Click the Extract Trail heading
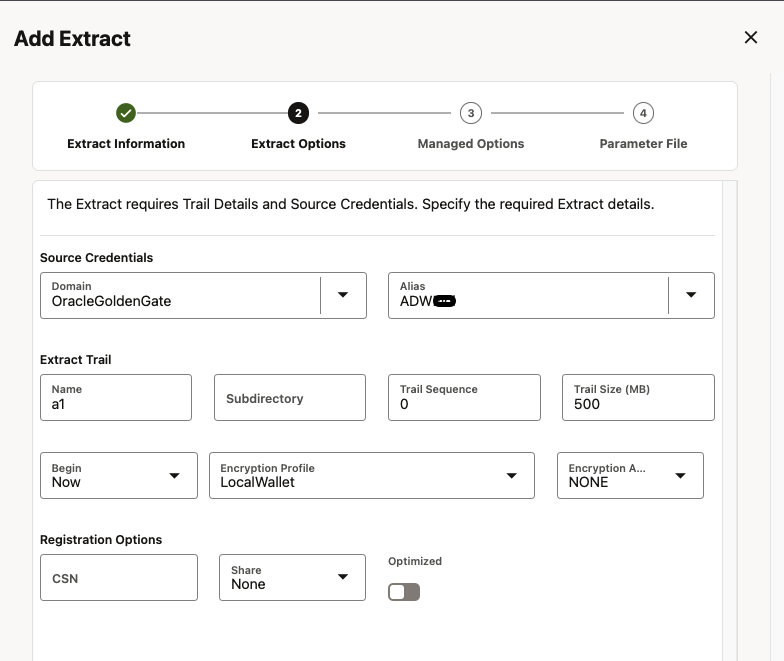The width and height of the screenshot is (784, 661). click(76, 360)
